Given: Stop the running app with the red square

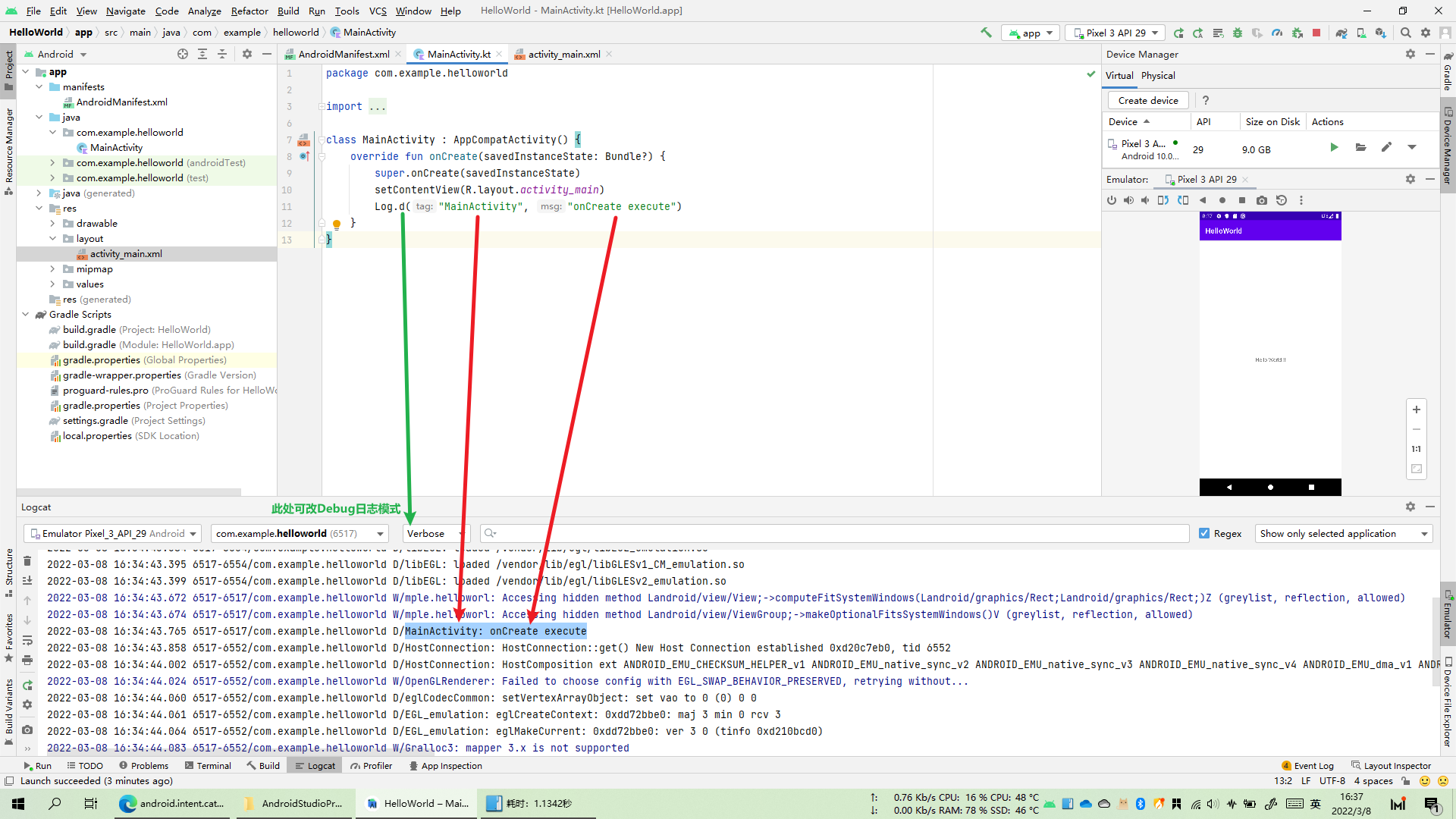Looking at the screenshot, I should pos(1316,33).
